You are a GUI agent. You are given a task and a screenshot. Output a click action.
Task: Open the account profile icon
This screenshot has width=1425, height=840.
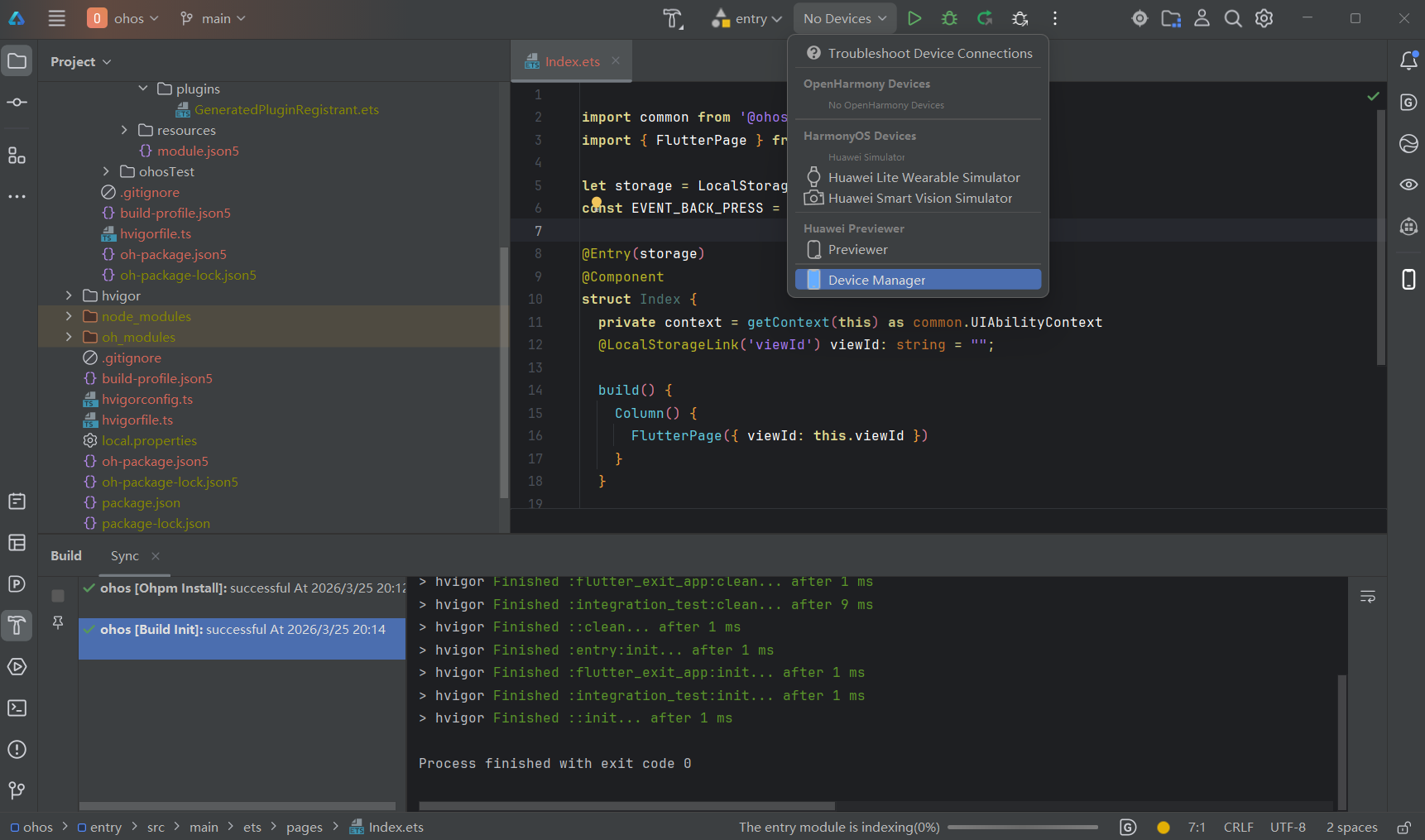pyautogui.click(x=1202, y=18)
